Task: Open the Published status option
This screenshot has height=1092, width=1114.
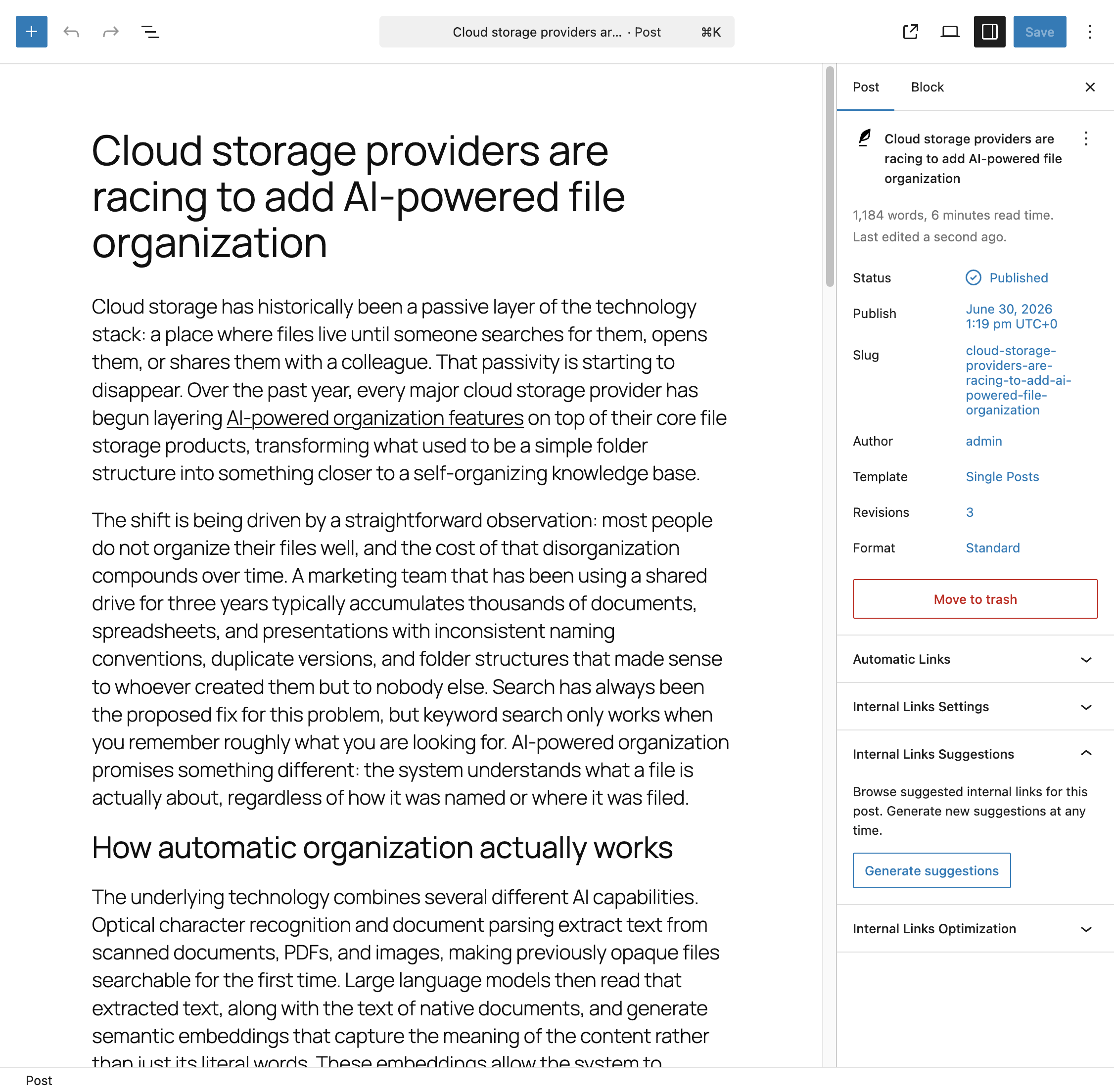Action: (1007, 277)
